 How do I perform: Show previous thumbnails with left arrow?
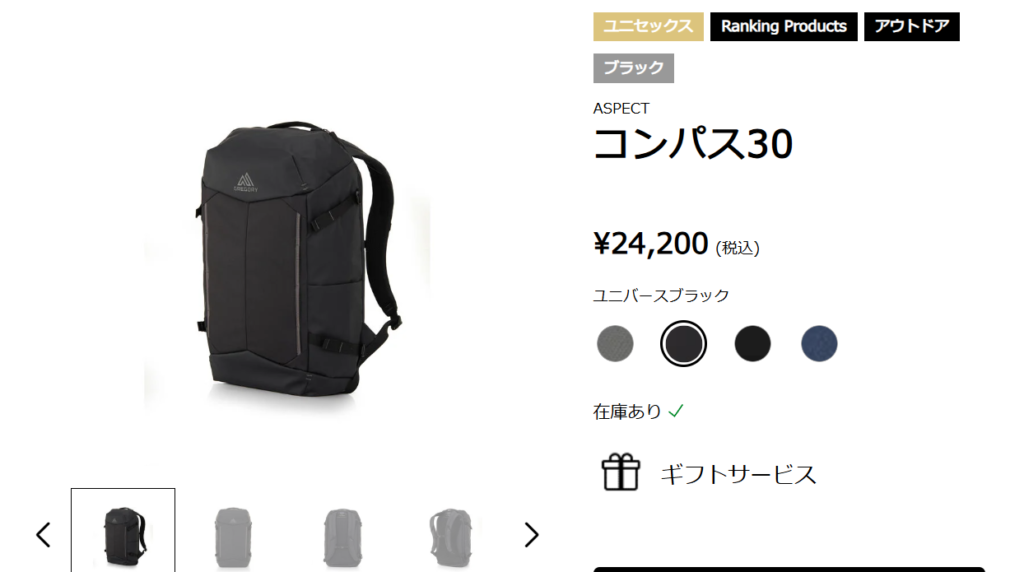43,535
